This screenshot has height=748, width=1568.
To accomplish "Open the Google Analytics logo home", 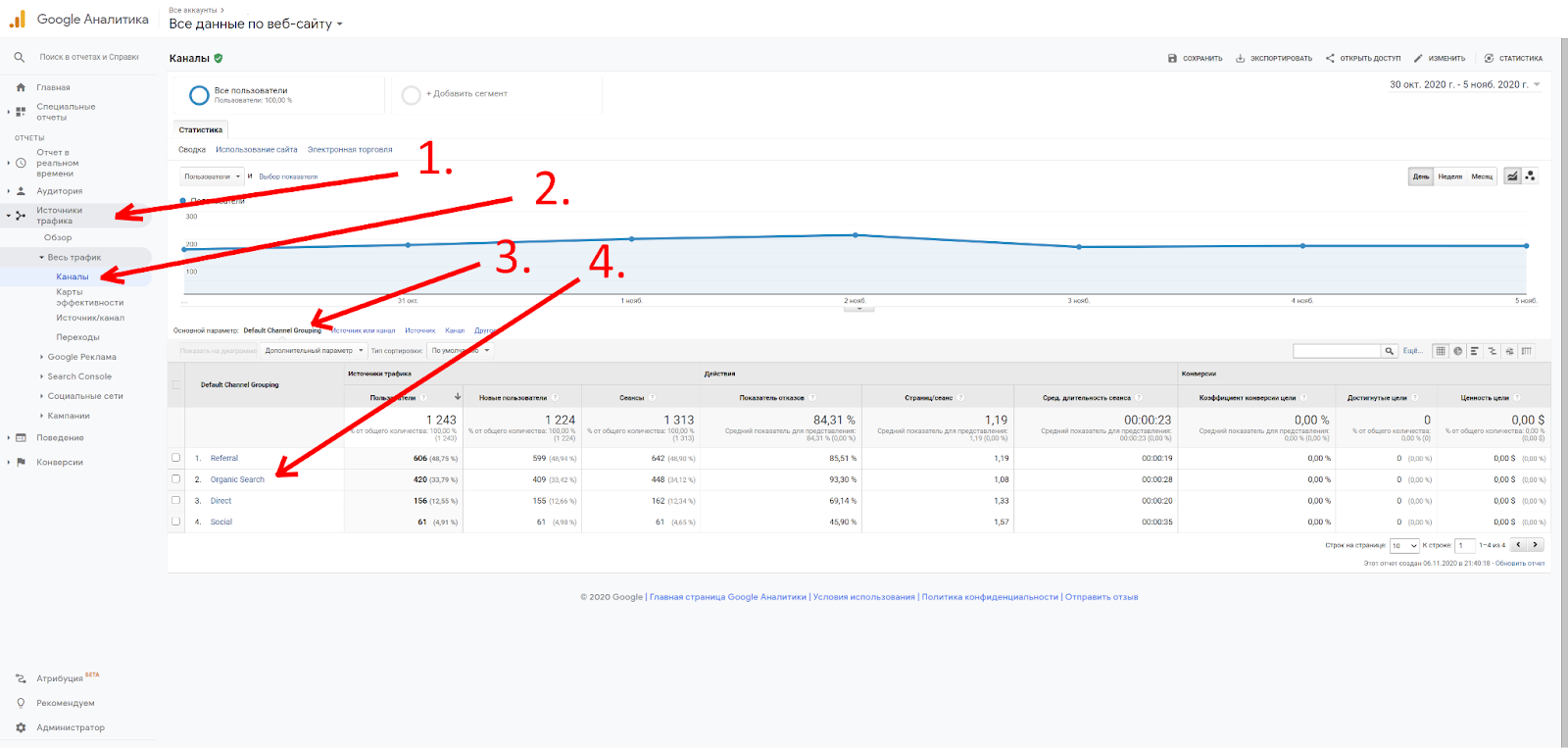I will (17, 19).
